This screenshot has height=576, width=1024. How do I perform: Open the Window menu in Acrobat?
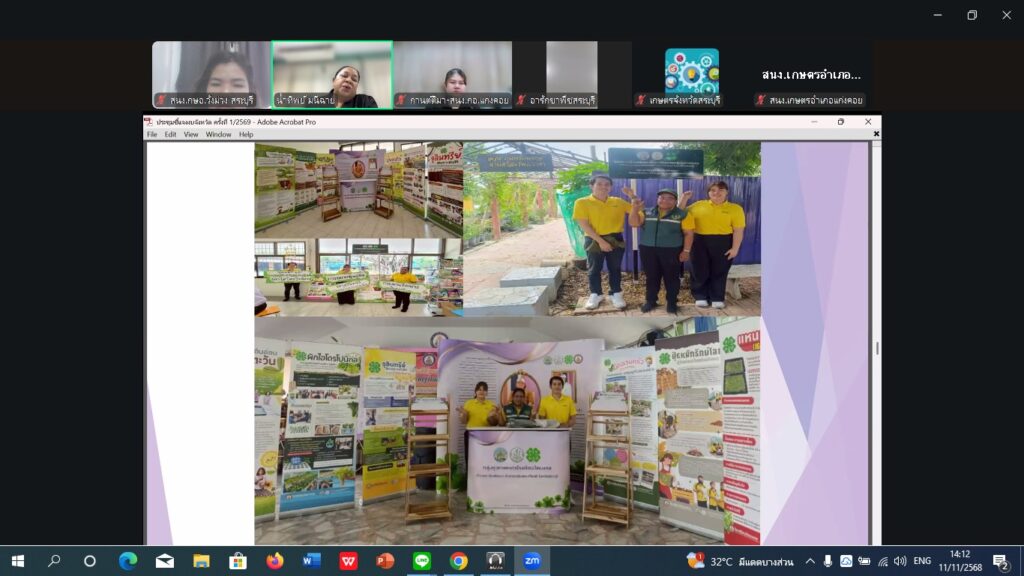point(218,134)
